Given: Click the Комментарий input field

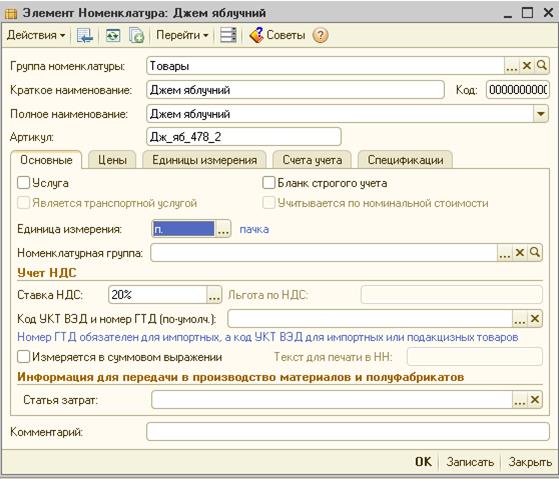Looking at the screenshot, I should [x=348, y=432].
